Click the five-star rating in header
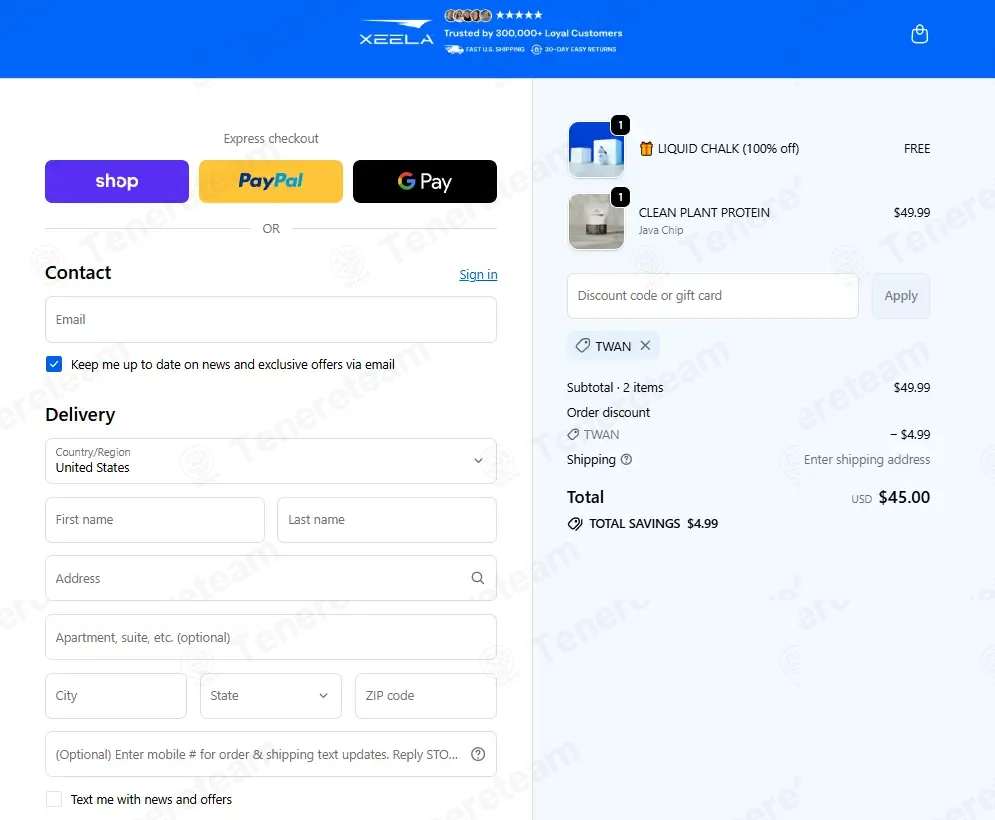This screenshot has width=995, height=820. (x=519, y=15)
